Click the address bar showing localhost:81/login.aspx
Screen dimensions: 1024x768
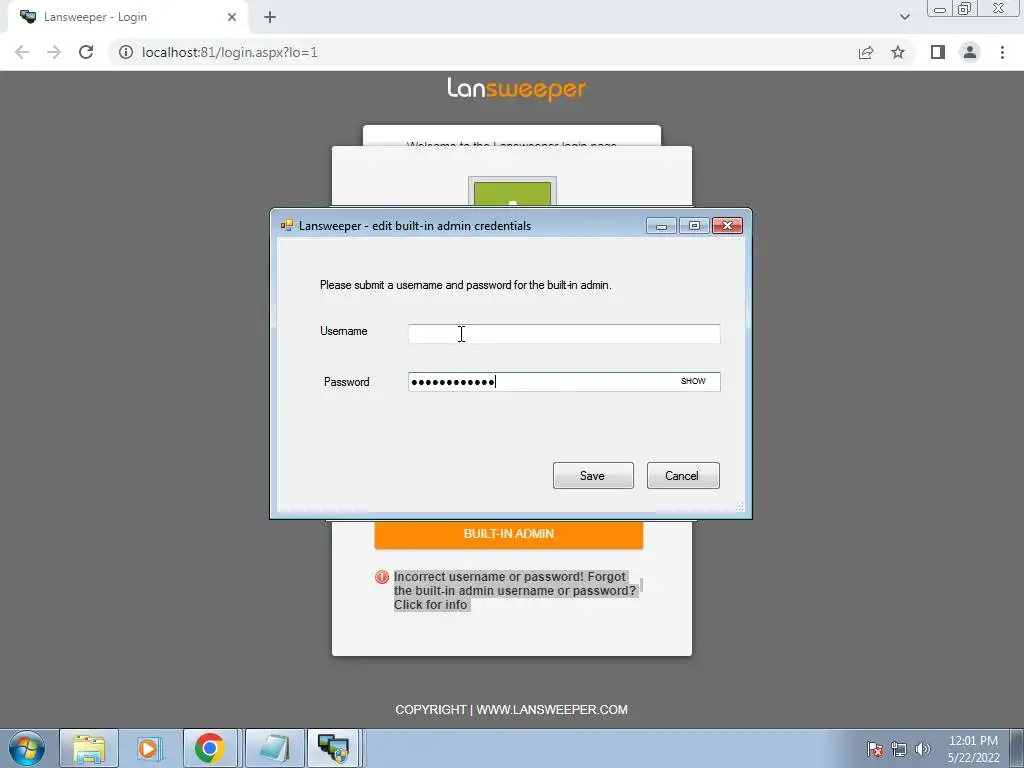coord(230,52)
